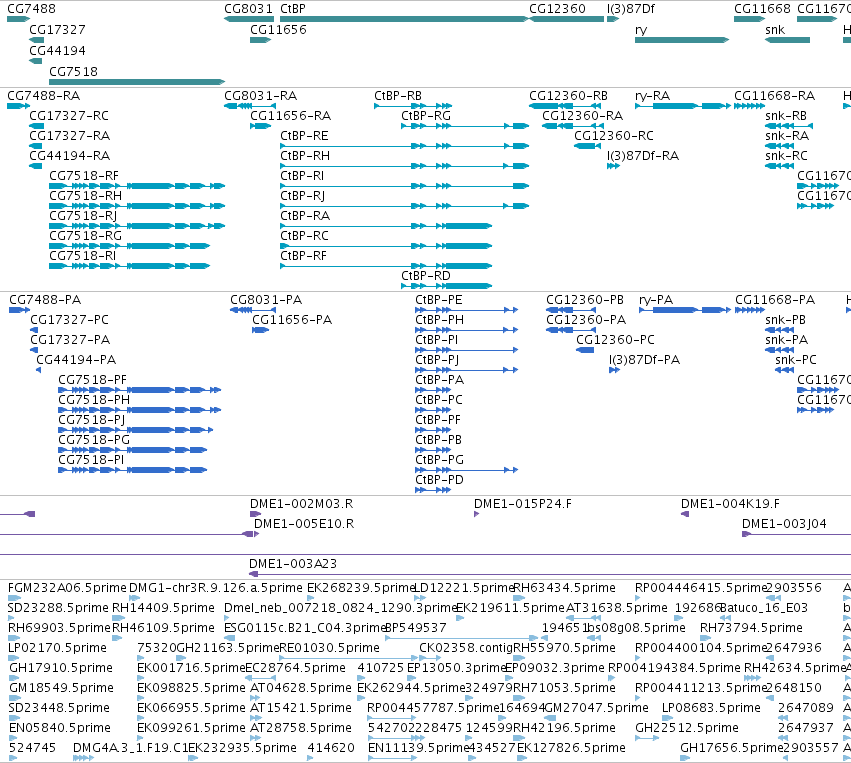This screenshot has width=851, height=763.
Task: Select protein label CtBP-PE
Action: tap(439, 300)
